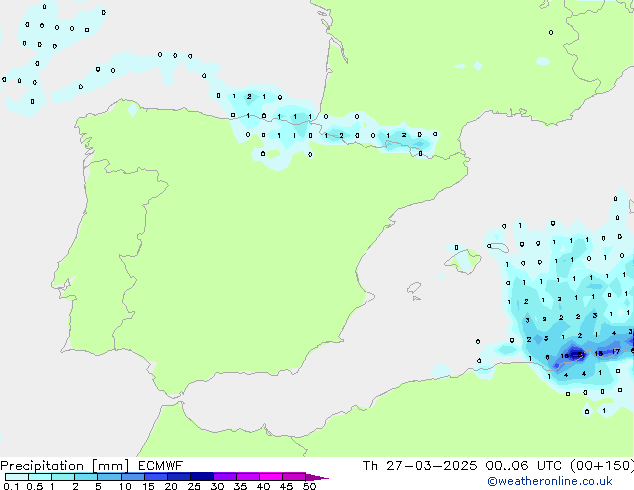Select the 25–30 mm navy legend swatch
Screen dimensions: 634x490
click(x=201, y=477)
